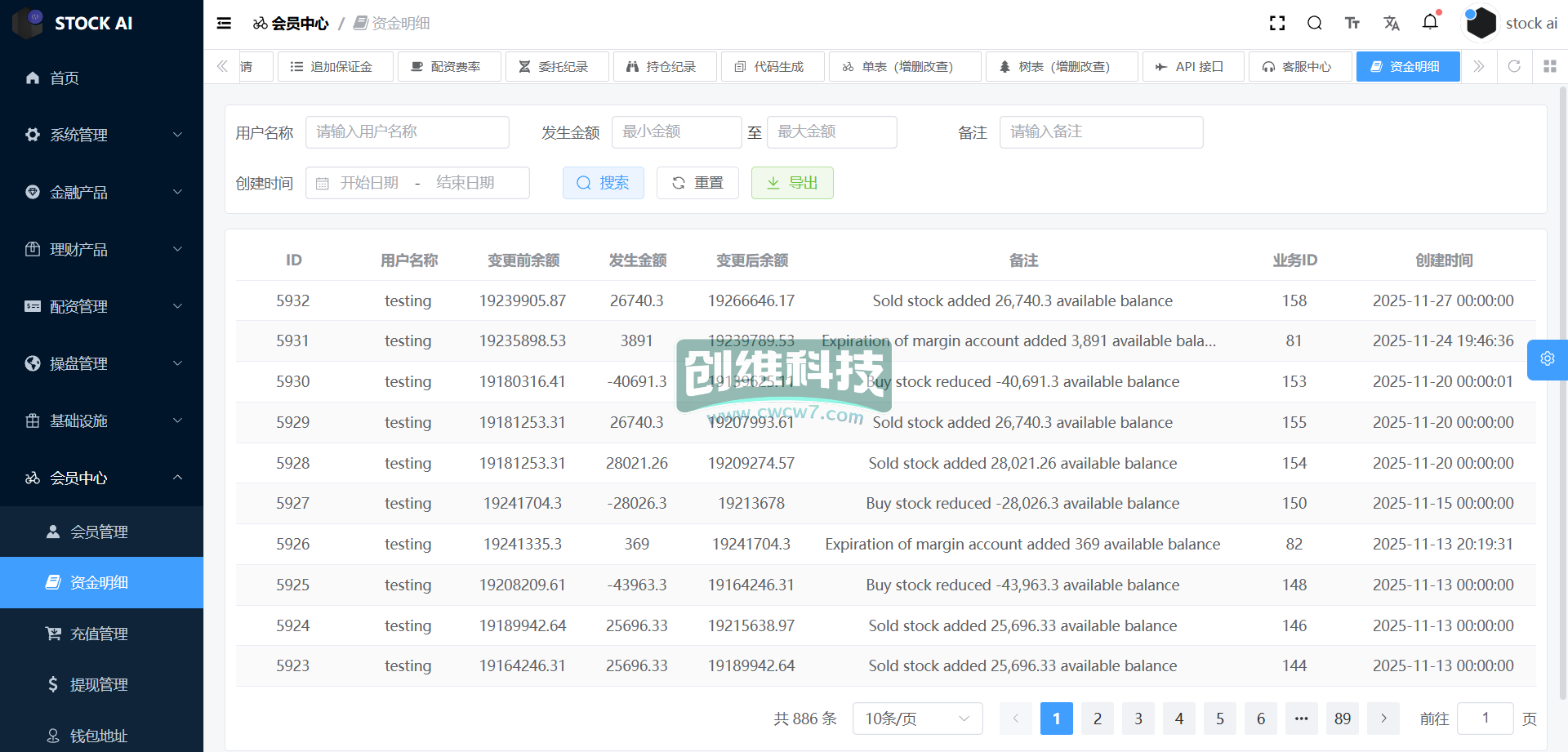Screen dimensions: 1568x752
Task: Collapse the 会员中心 sidebar section
Action: tap(101, 478)
